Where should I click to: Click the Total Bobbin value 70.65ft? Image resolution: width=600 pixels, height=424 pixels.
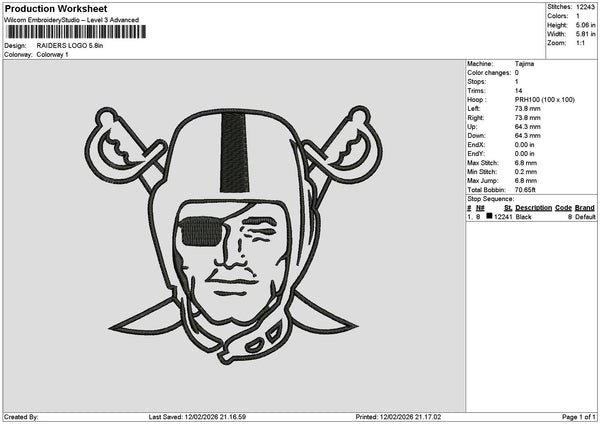525,190
